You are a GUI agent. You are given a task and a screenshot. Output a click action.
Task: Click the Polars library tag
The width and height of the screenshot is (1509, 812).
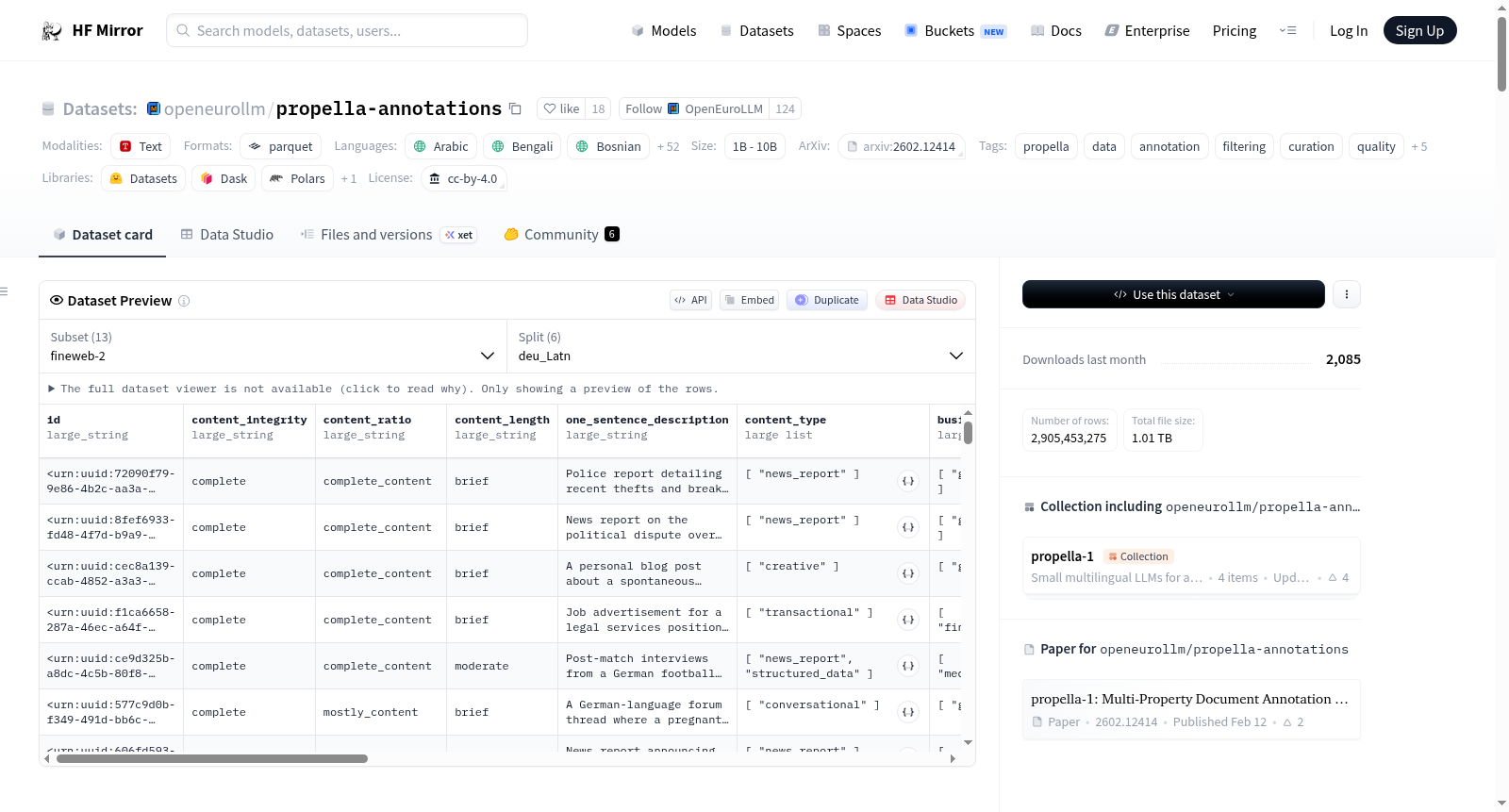click(297, 178)
